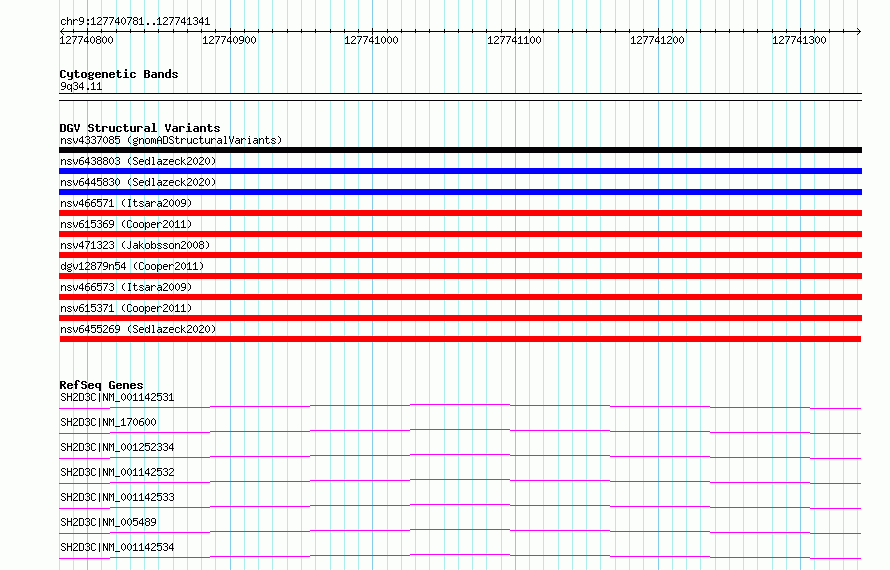The image size is (890, 570).
Task: Open variant nsv615369 (Cooper2011) label
Action: click(126, 224)
